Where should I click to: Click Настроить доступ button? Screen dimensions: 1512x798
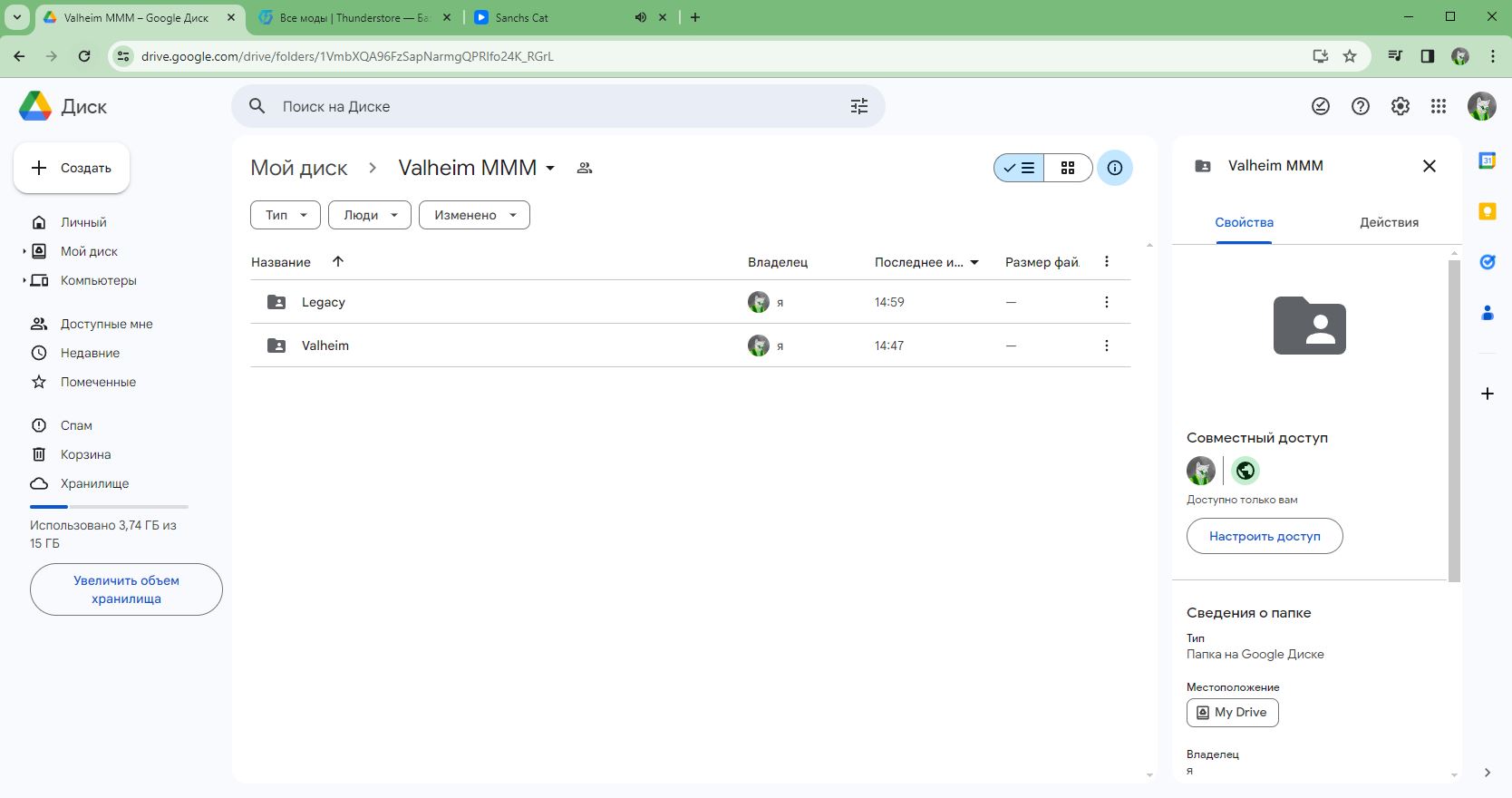[1265, 536]
